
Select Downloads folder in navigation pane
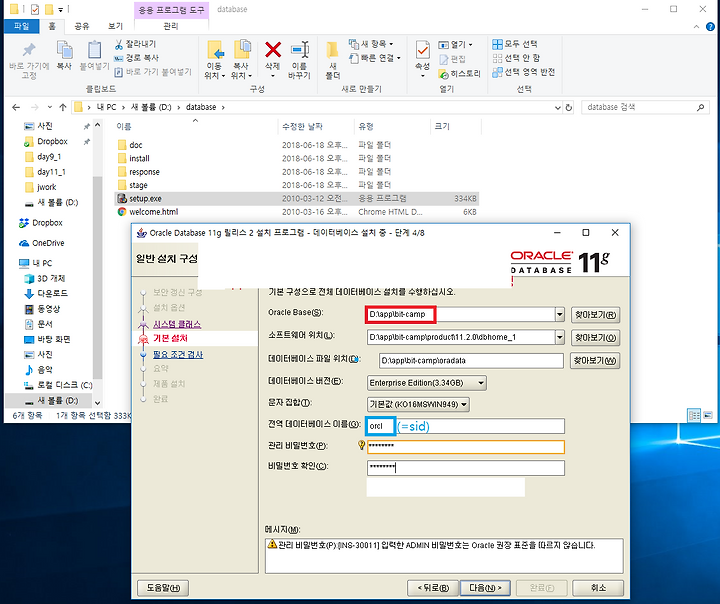(52, 293)
